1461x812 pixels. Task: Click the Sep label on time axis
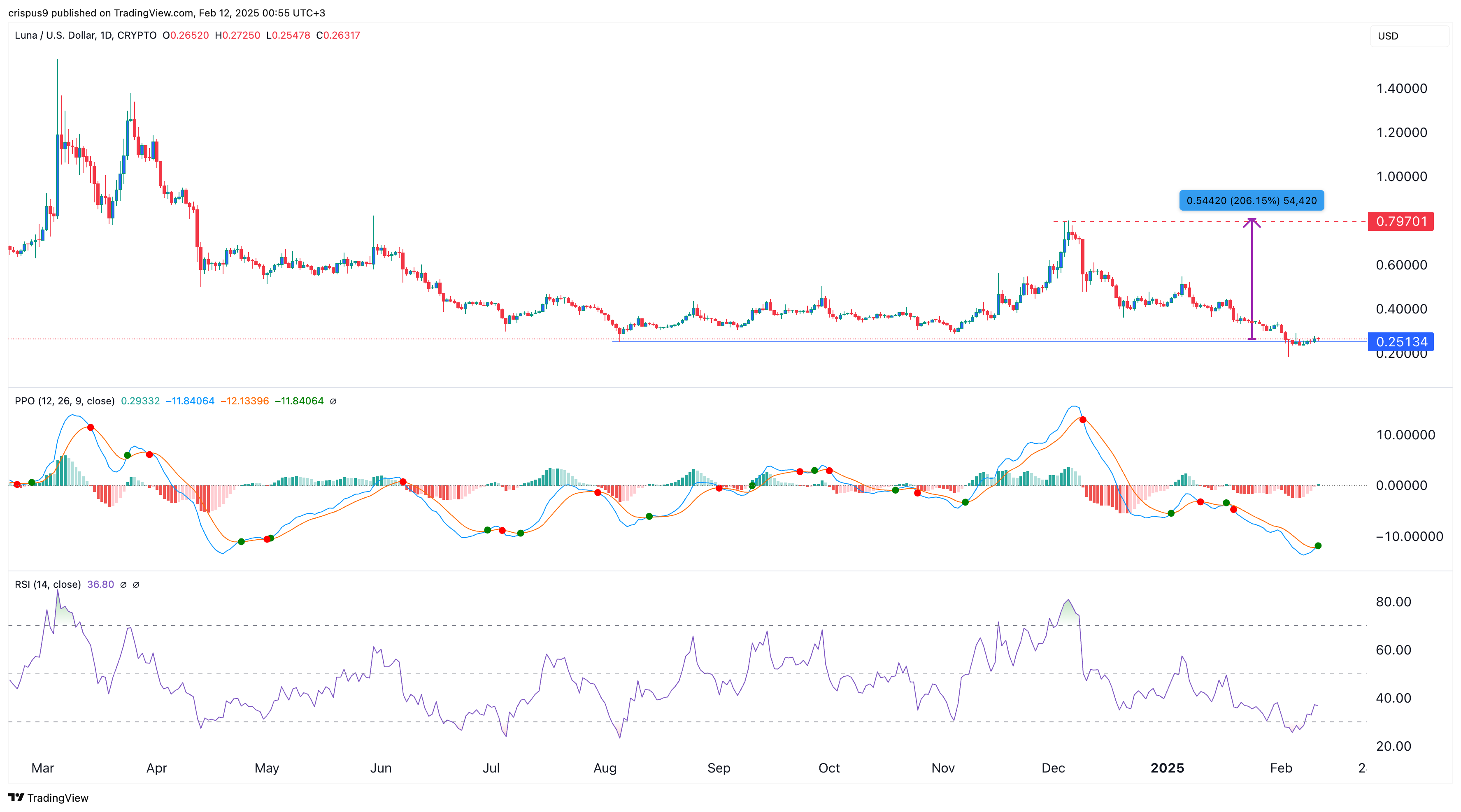(719, 768)
